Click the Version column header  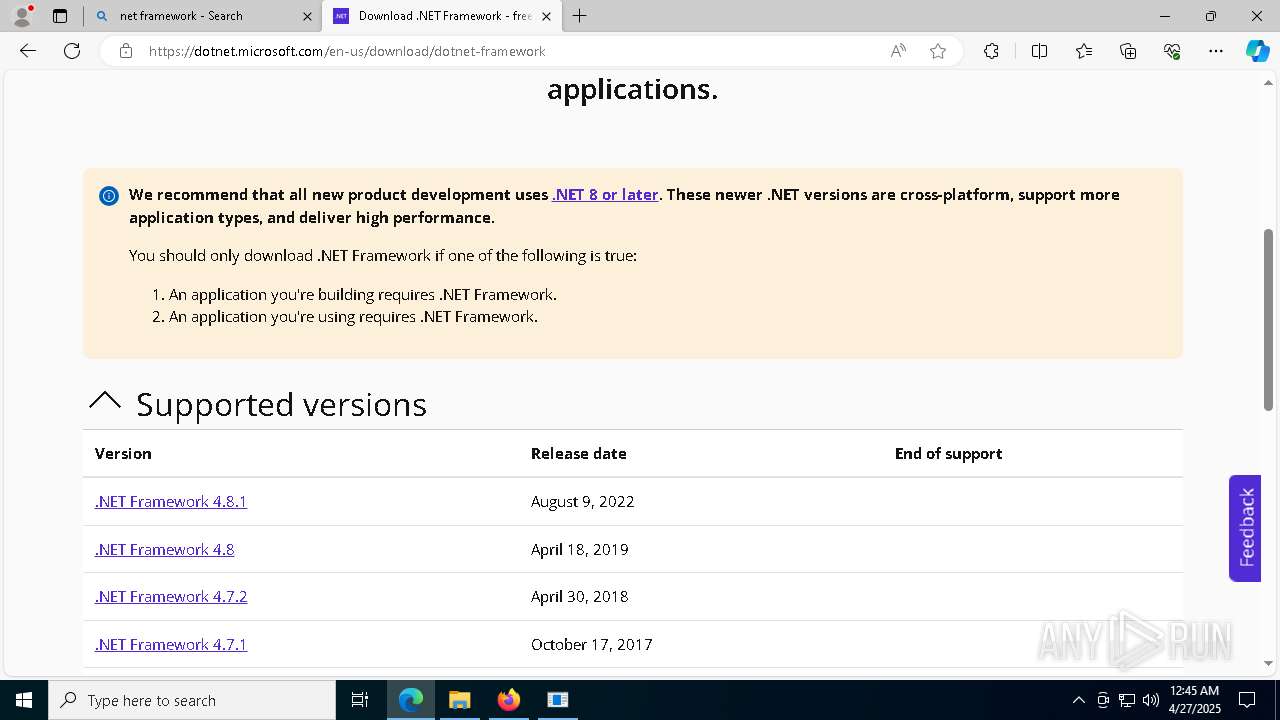tap(123, 453)
